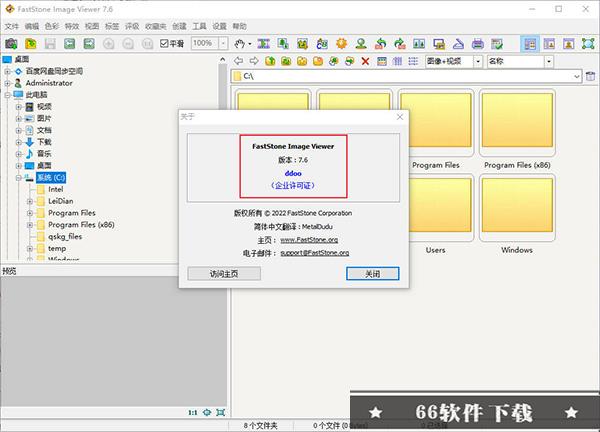Click the recycle bin icon beside path bar
The height and width of the screenshot is (432, 600).
(x=590, y=76)
